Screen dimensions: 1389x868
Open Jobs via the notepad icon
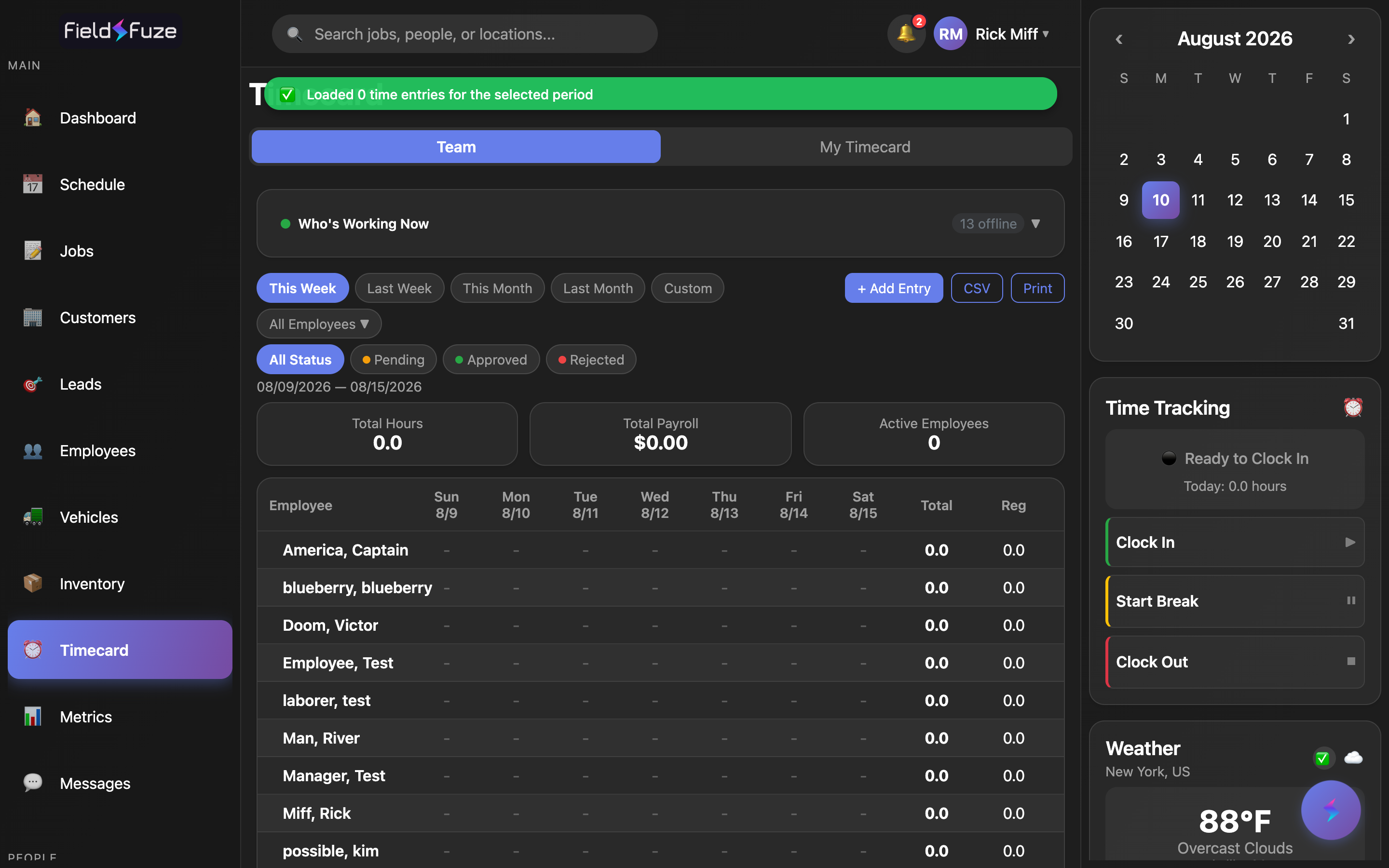(33, 251)
